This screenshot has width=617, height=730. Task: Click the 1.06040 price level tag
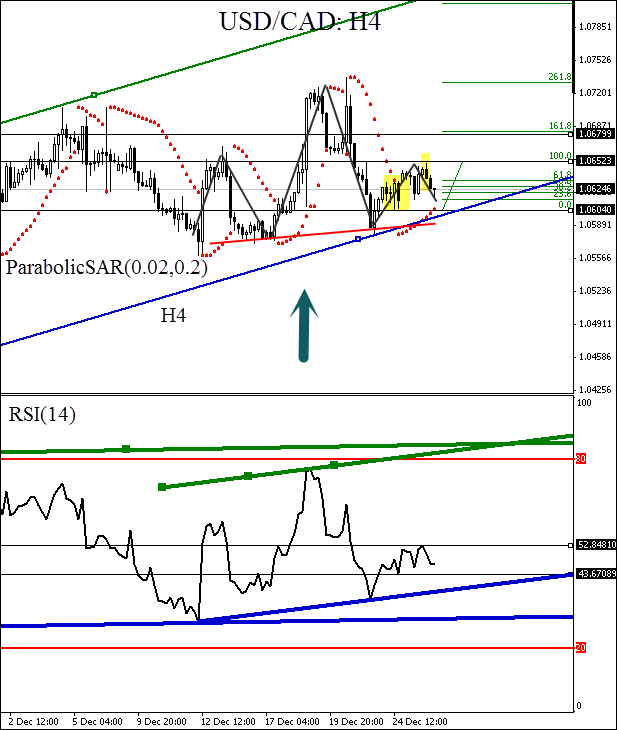[x=595, y=210]
